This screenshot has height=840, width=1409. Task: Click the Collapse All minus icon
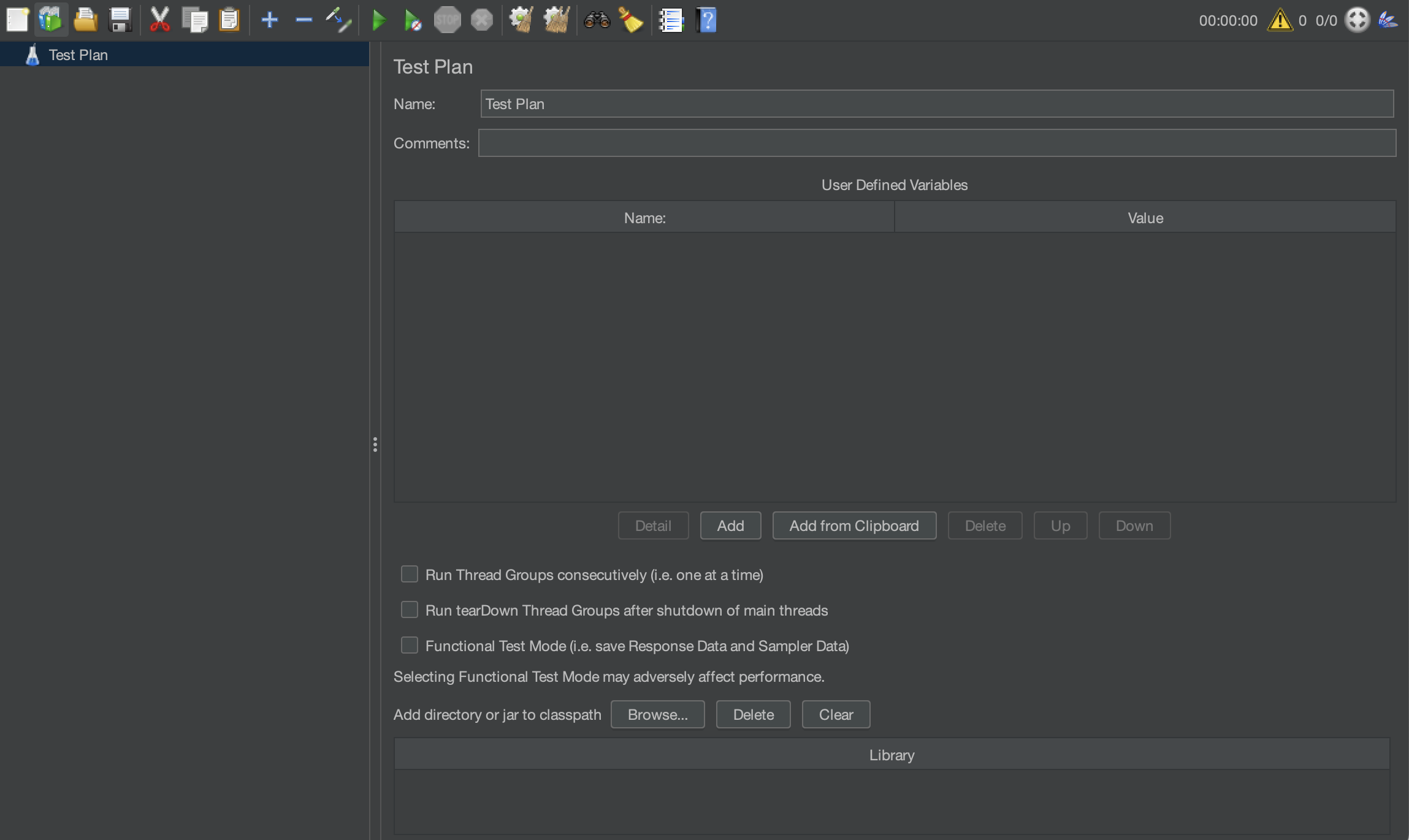tap(304, 20)
